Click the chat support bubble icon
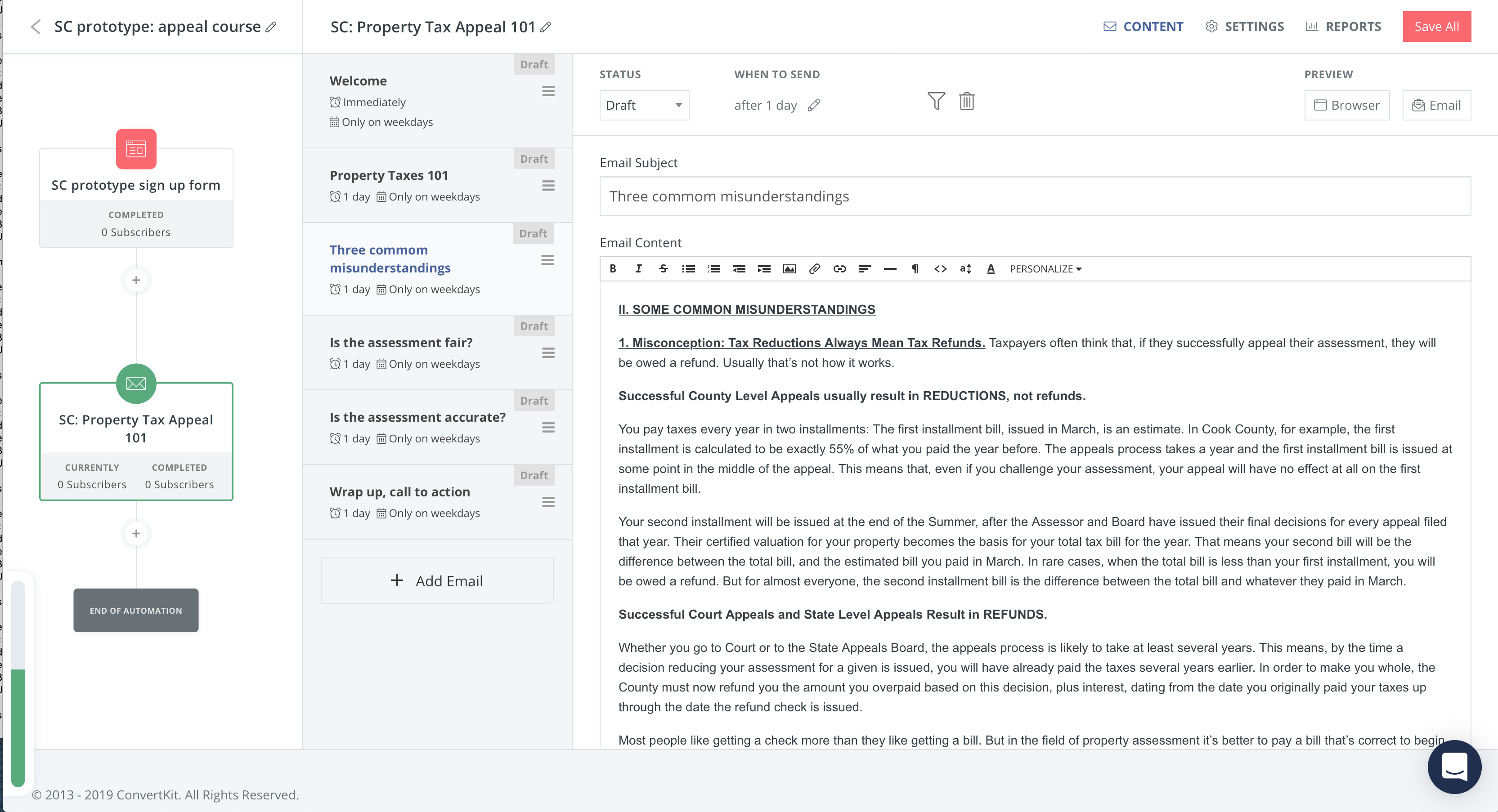1498x812 pixels. pyautogui.click(x=1454, y=767)
